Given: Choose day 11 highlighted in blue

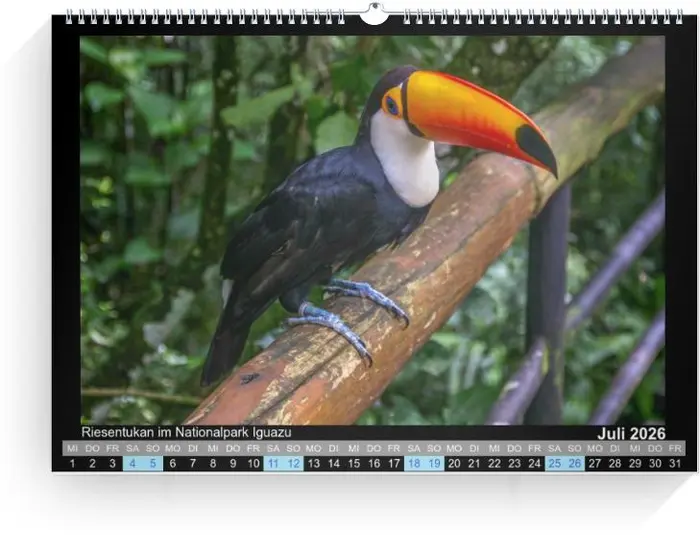Looking at the screenshot, I should 273,464.
